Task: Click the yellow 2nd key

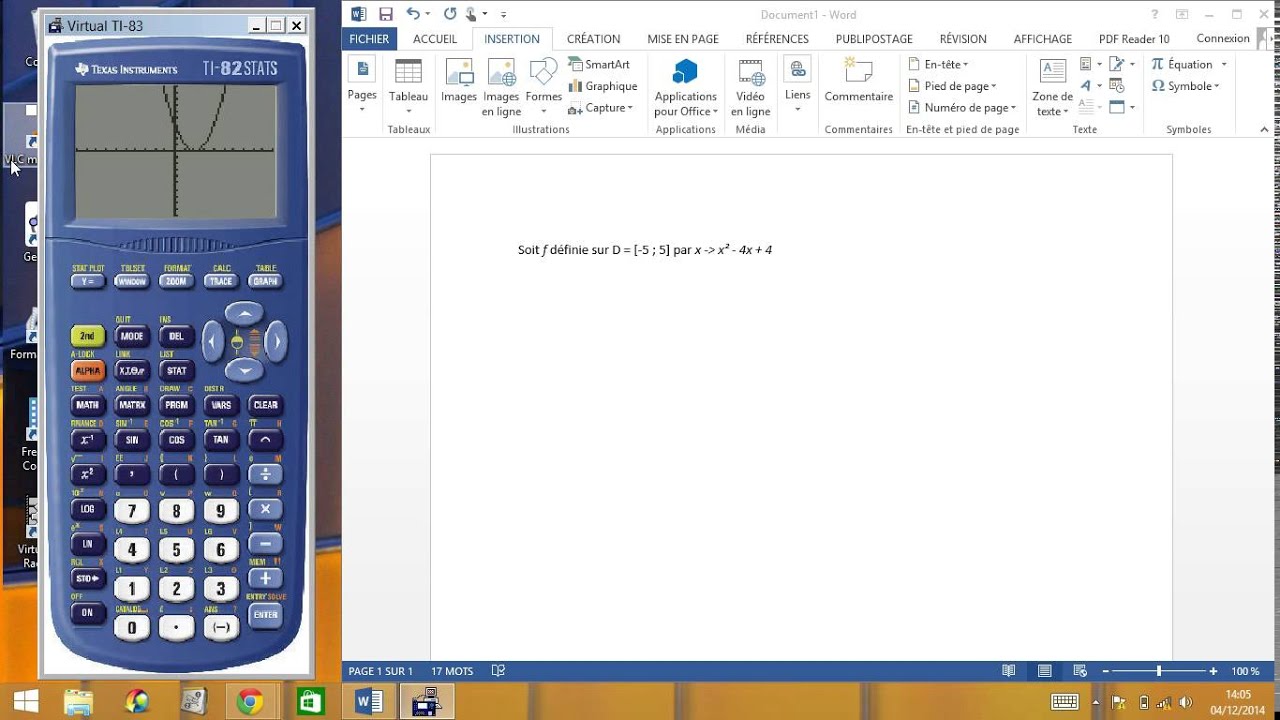Action: tap(87, 336)
